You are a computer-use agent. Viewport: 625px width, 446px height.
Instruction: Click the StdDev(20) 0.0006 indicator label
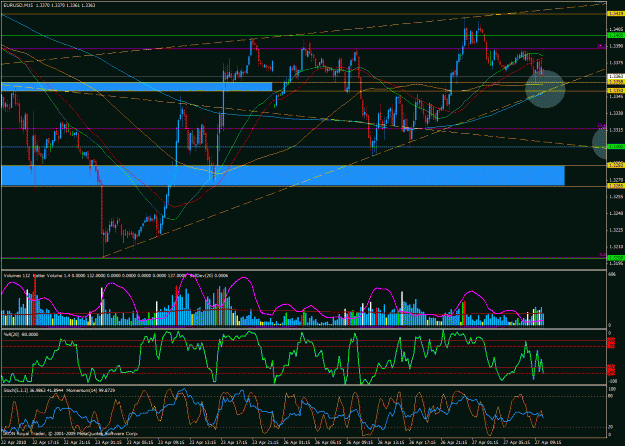pos(207,275)
